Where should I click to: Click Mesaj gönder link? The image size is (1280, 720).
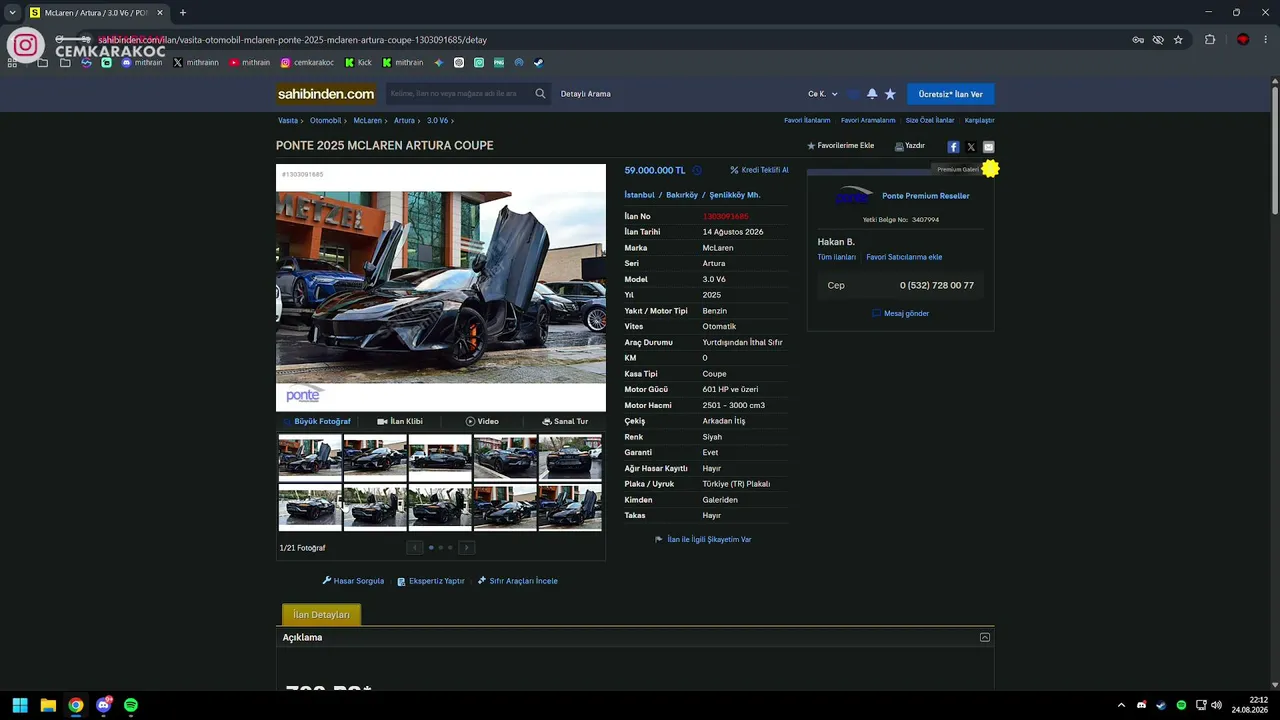901,313
